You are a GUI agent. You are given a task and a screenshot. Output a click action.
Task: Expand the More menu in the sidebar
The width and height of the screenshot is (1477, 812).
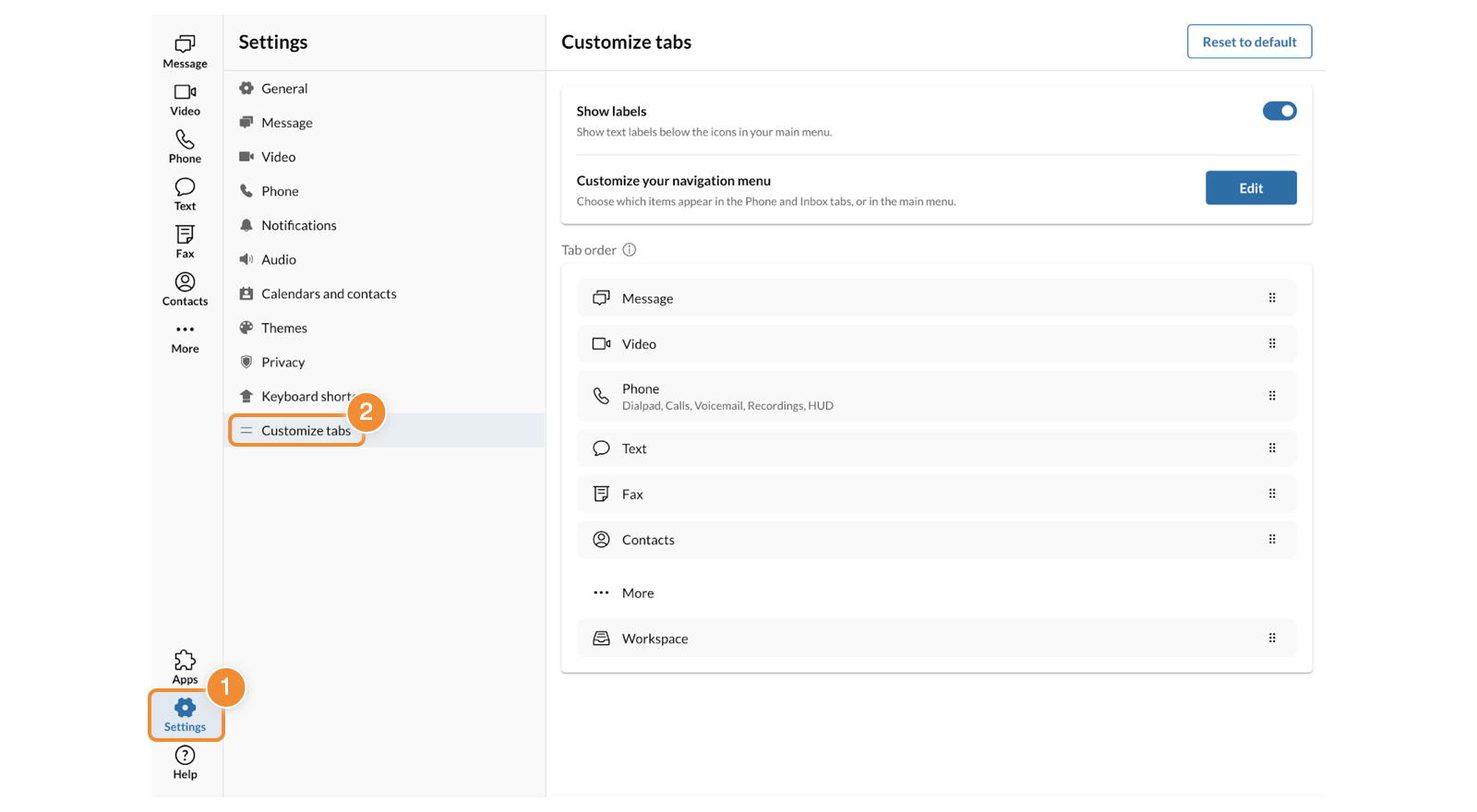[x=185, y=337]
